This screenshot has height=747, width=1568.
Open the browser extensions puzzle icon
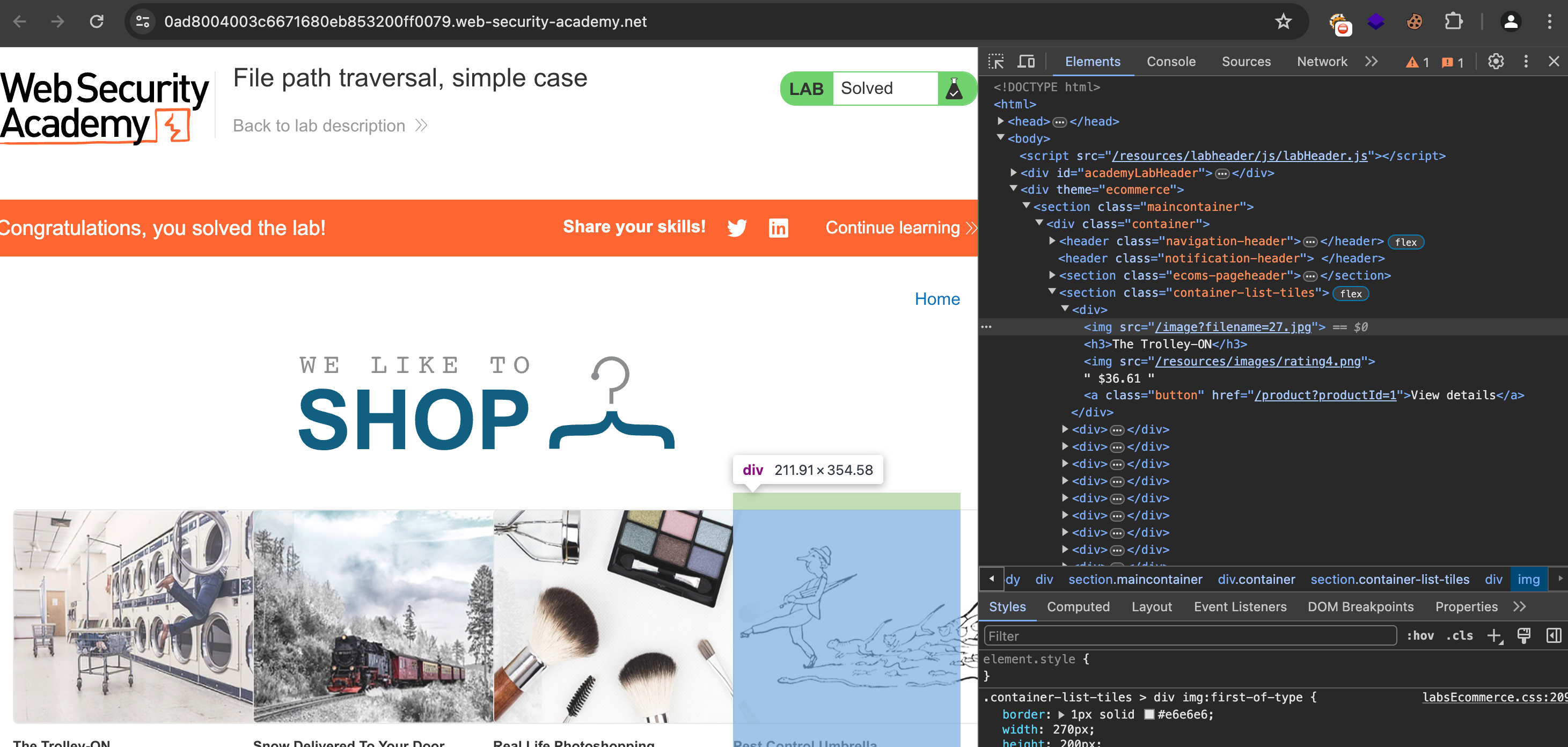[x=1453, y=22]
